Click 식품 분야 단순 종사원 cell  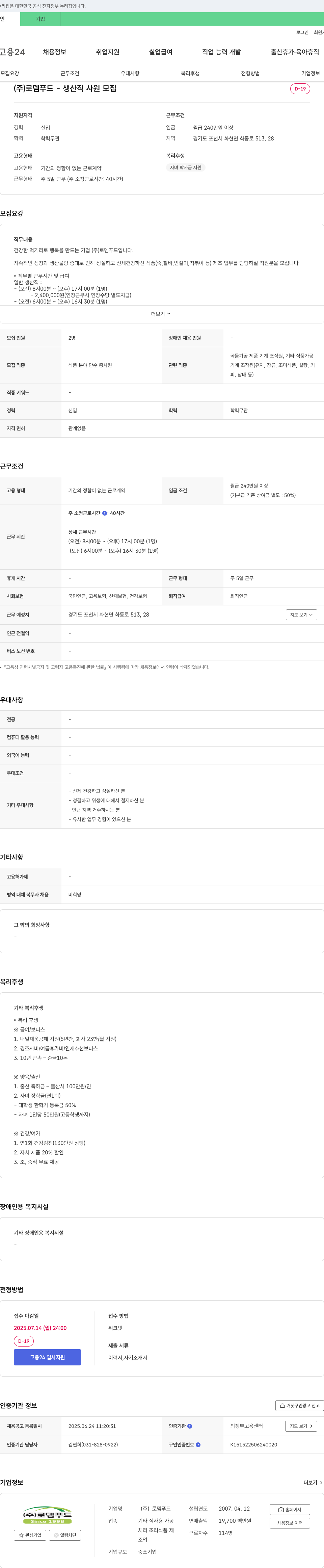click(90, 365)
